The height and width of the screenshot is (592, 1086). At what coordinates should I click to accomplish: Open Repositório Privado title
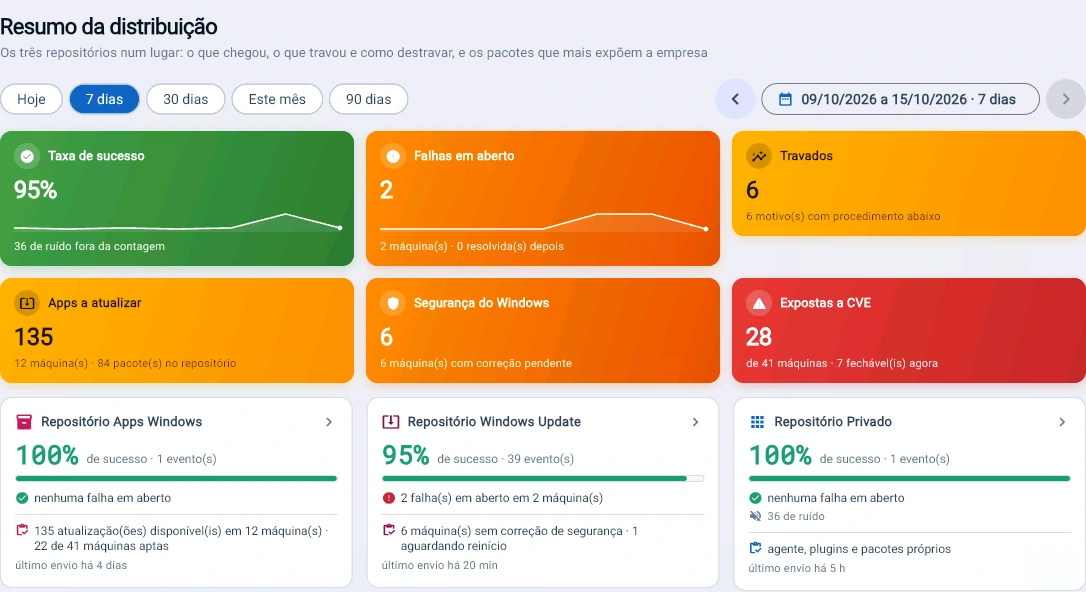tap(833, 422)
